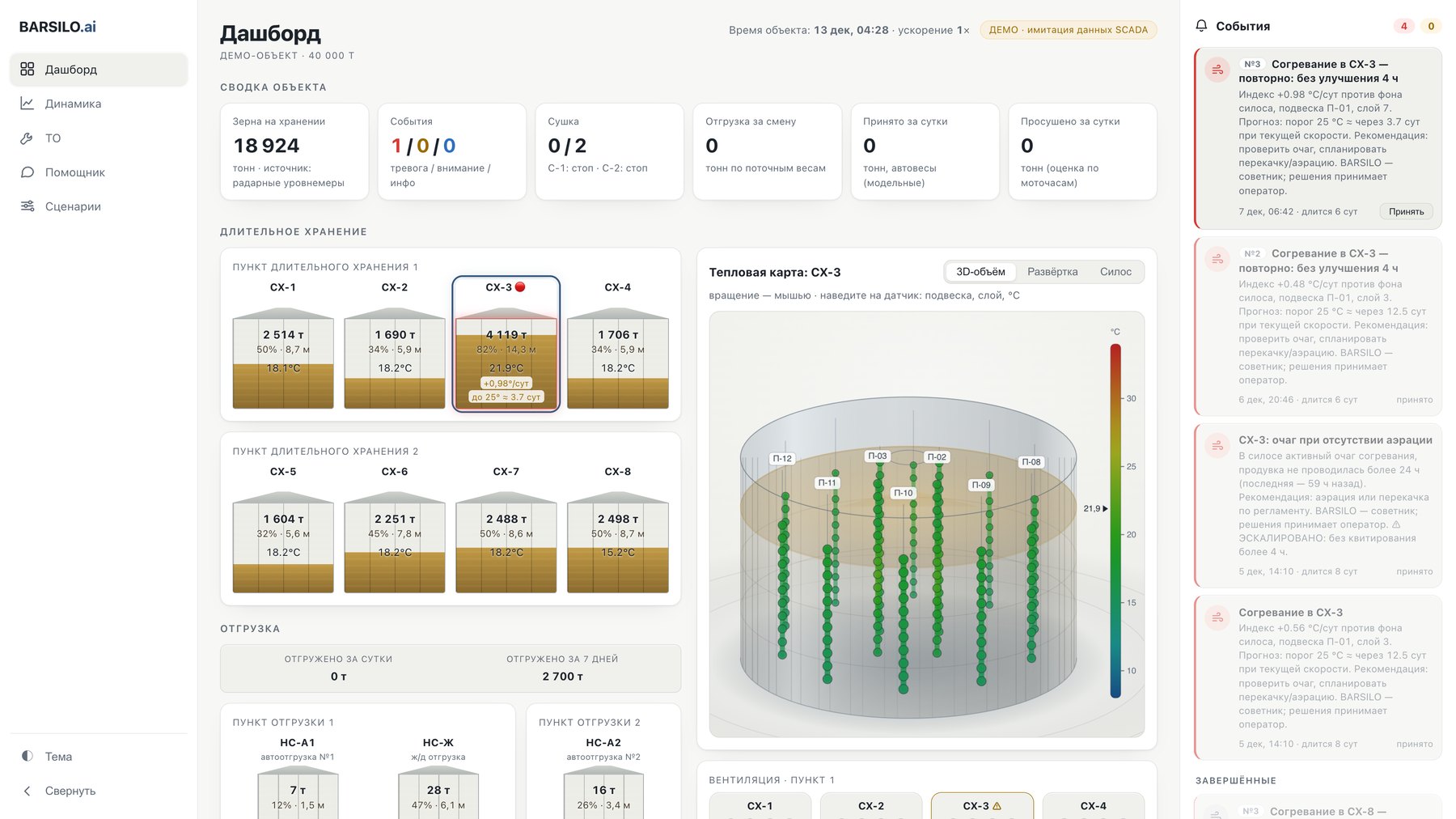1456x819 pixels.
Task: Accept event №3 with Принять button
Action: click(1406, 212)
